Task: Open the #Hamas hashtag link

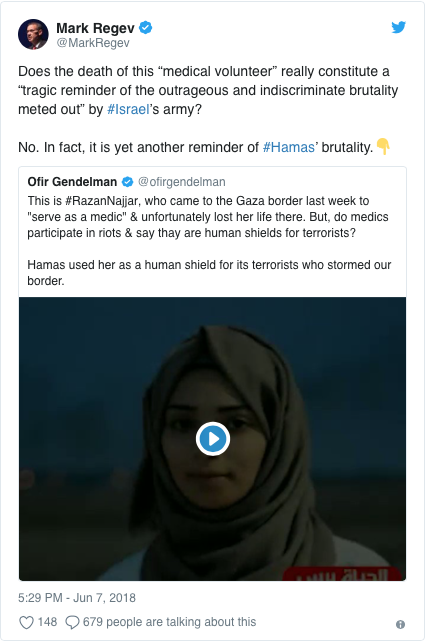Action: pos(289,147)
